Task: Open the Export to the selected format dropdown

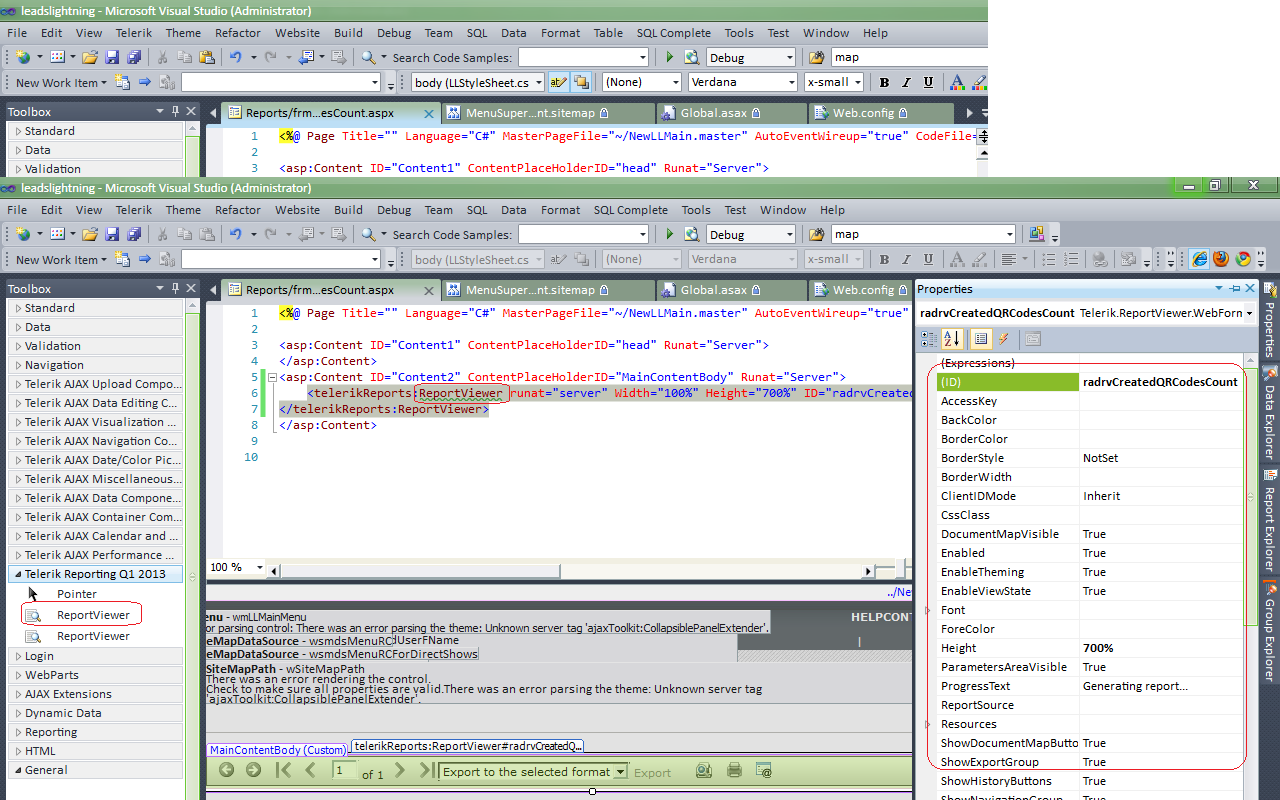Action: click(621, 772)
